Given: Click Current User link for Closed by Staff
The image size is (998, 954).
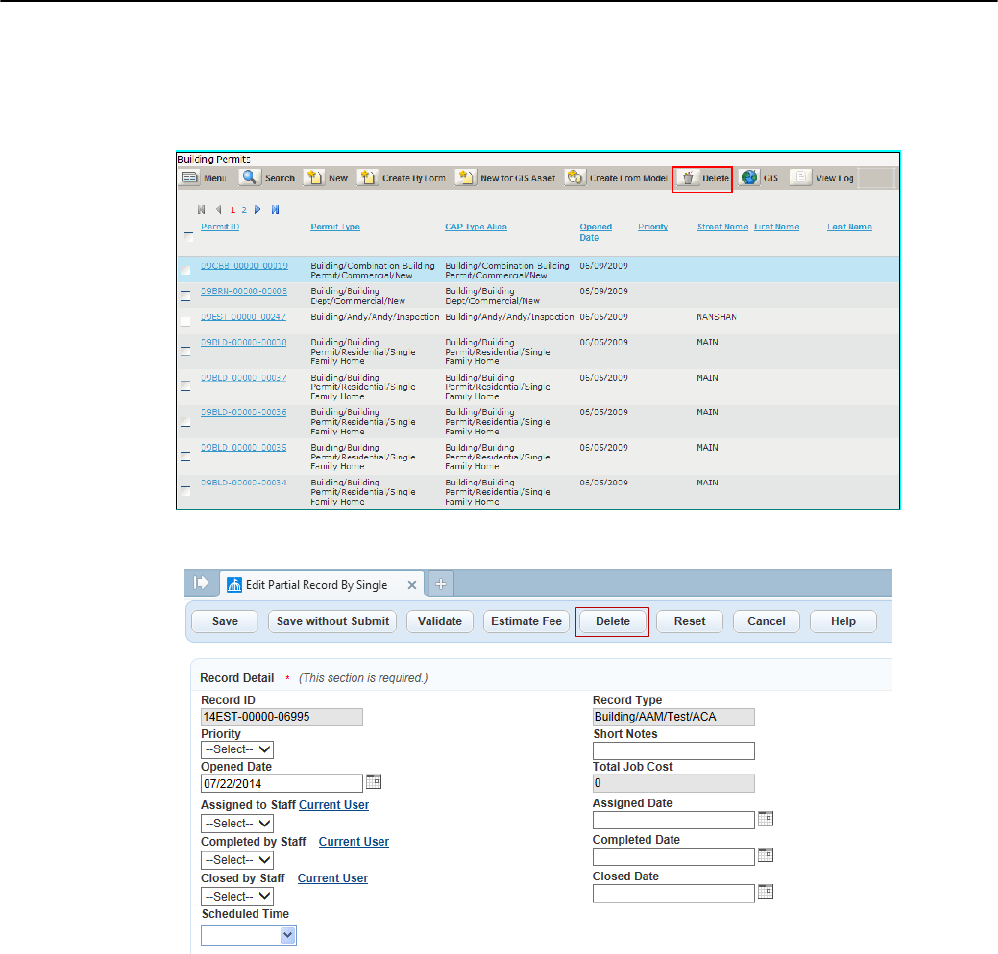Looking at the screenshot, I should click(333, 878).
